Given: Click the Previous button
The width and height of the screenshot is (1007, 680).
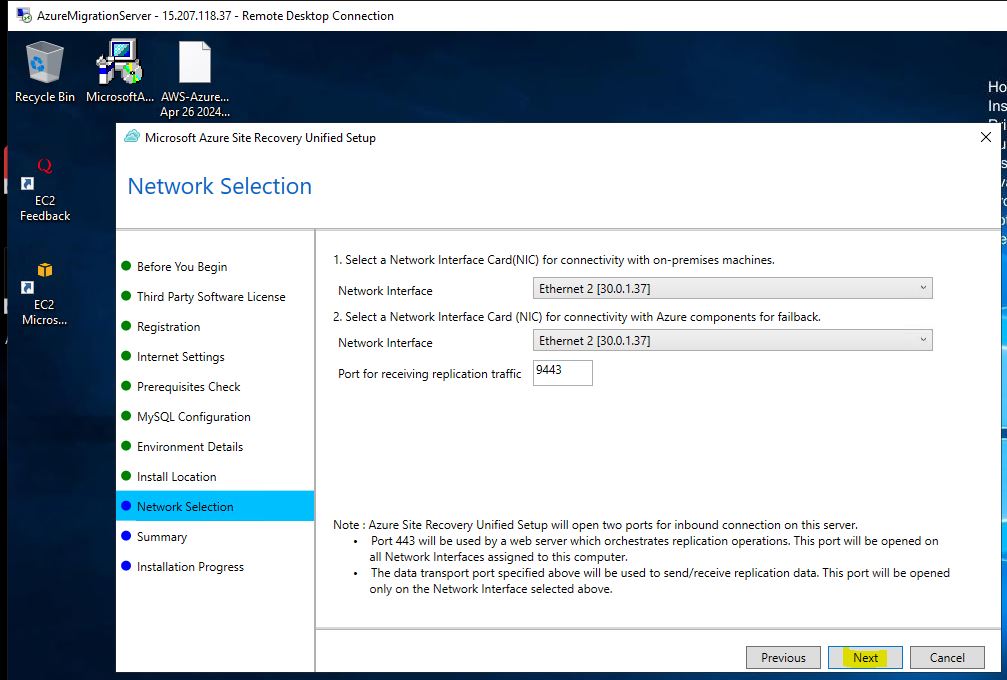Looking at the screenshot, I should pos(783,657).
